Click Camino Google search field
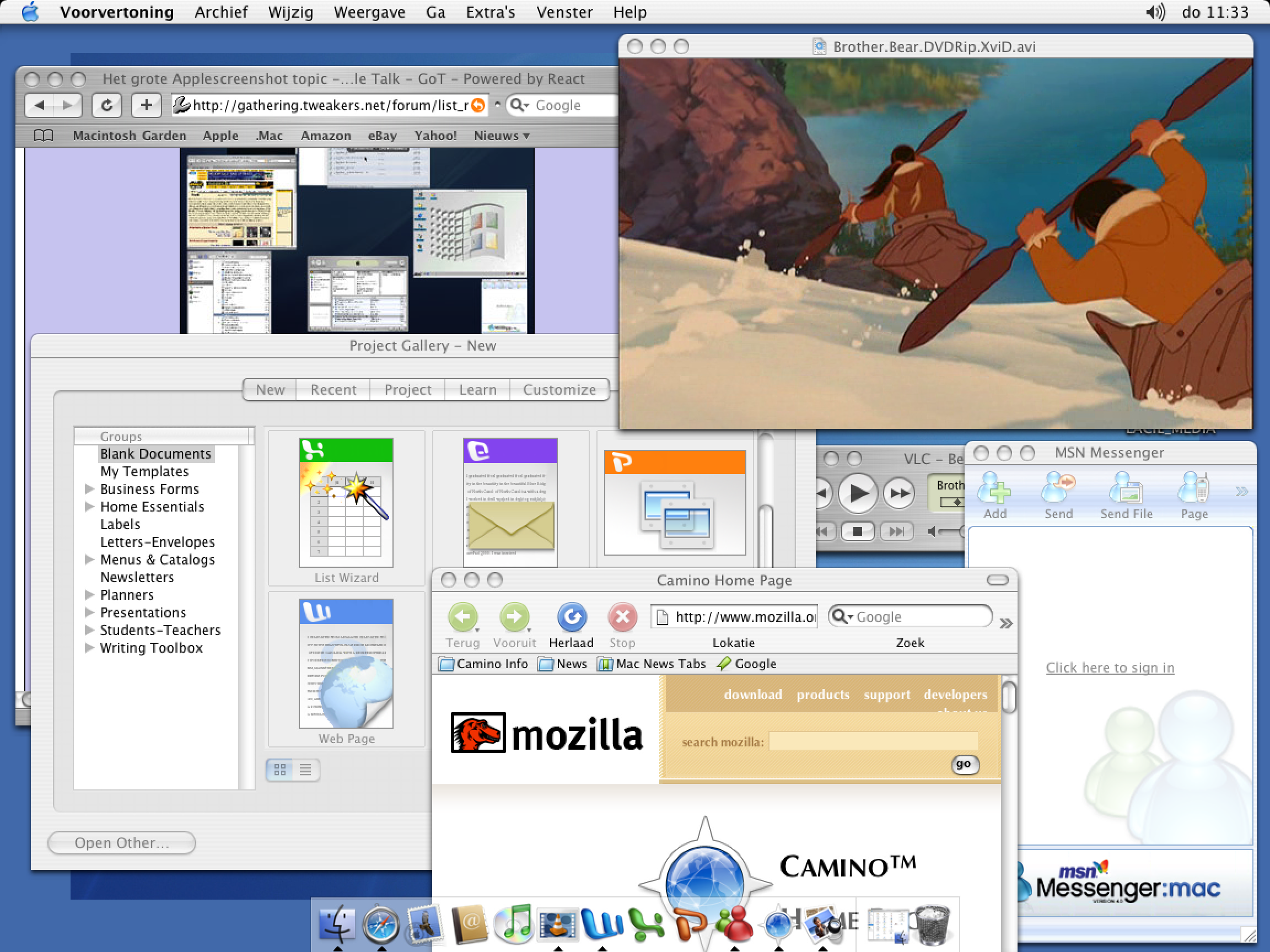 [x=911, y=617]
